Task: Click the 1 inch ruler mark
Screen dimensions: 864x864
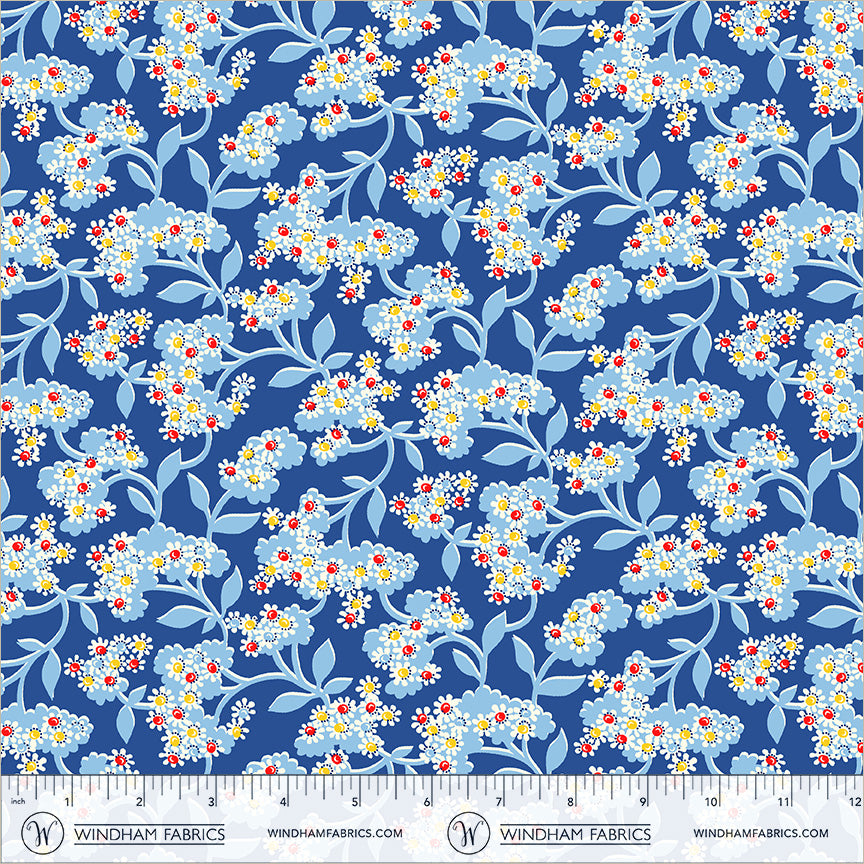Action: pyautogui.click(x=67, y=801)
